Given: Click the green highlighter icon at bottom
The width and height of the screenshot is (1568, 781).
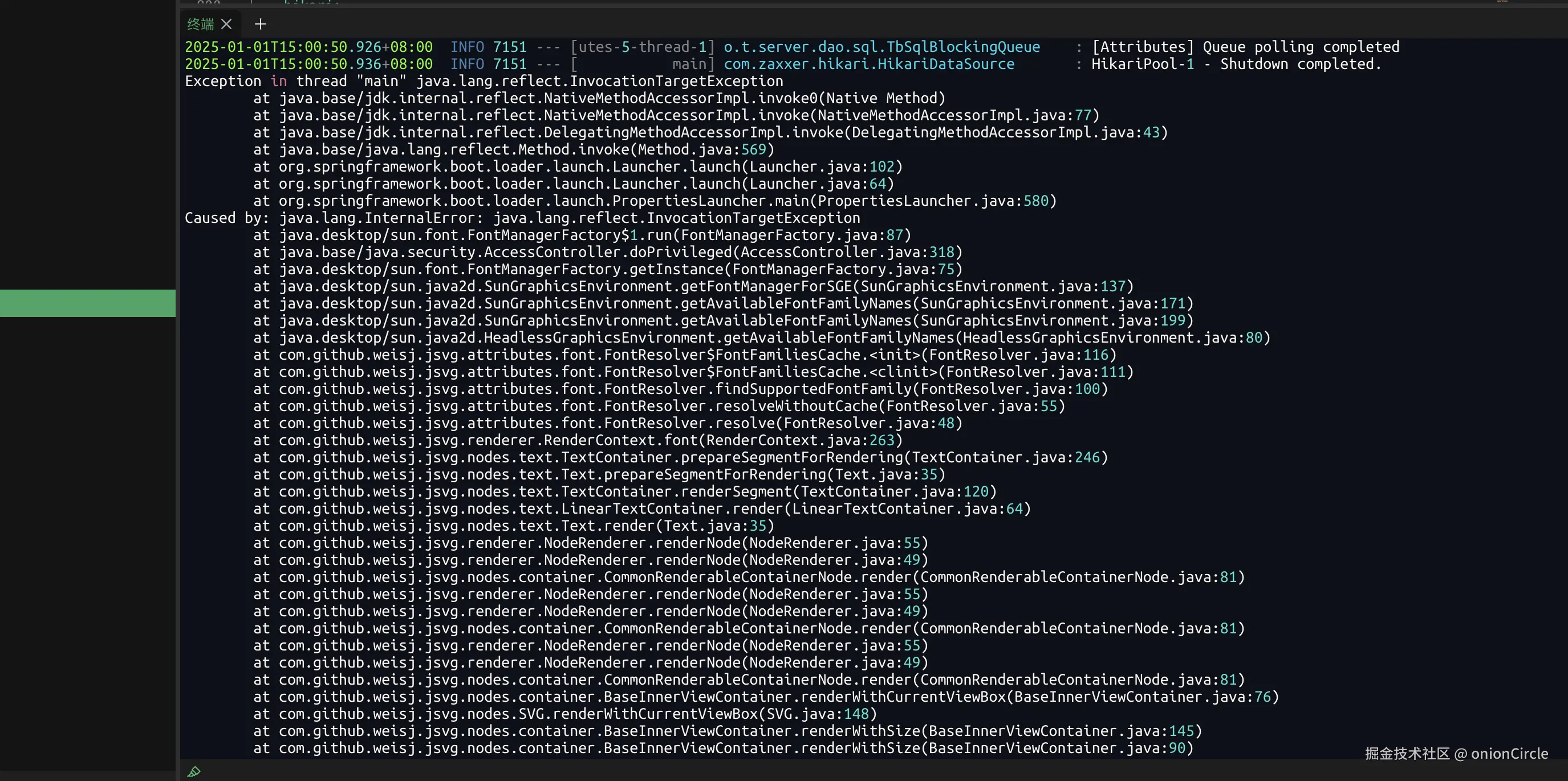Looking at the screenshot, I should click(193, 771).
